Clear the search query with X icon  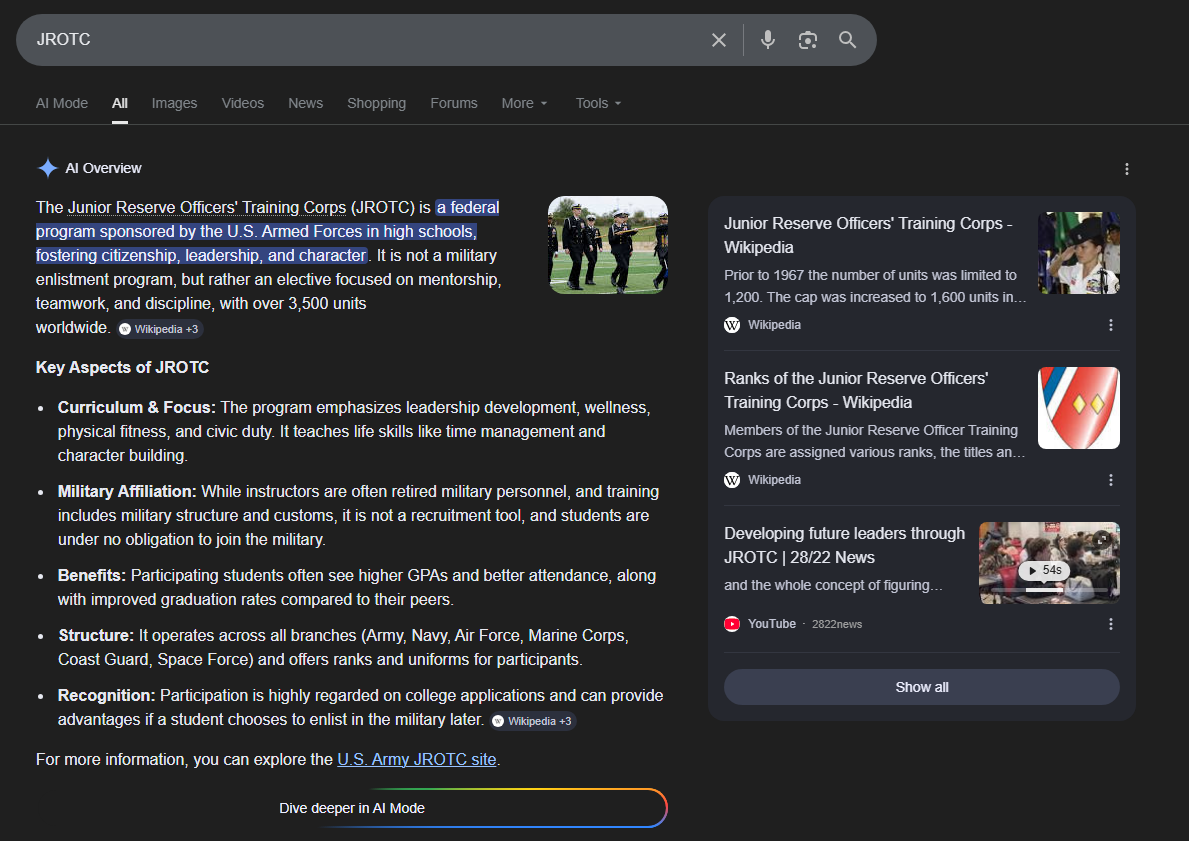point(718,39)
